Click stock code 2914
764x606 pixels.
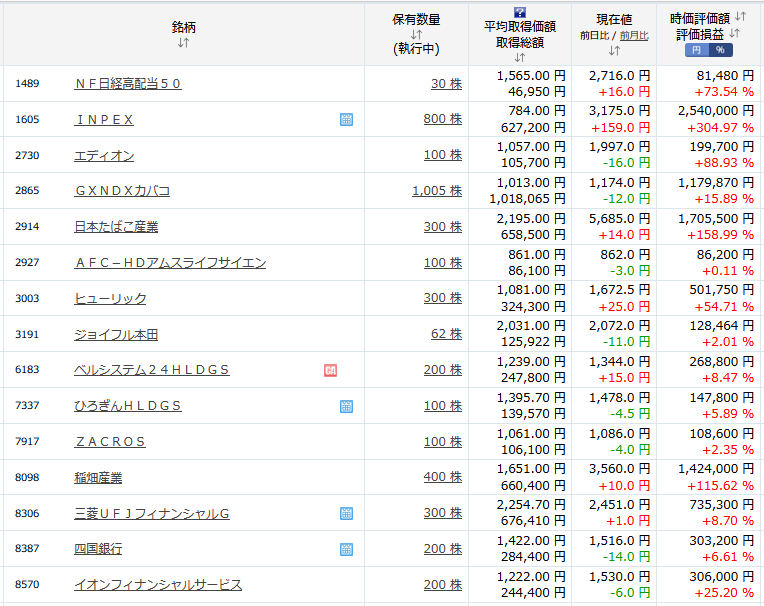pos(27,227)
